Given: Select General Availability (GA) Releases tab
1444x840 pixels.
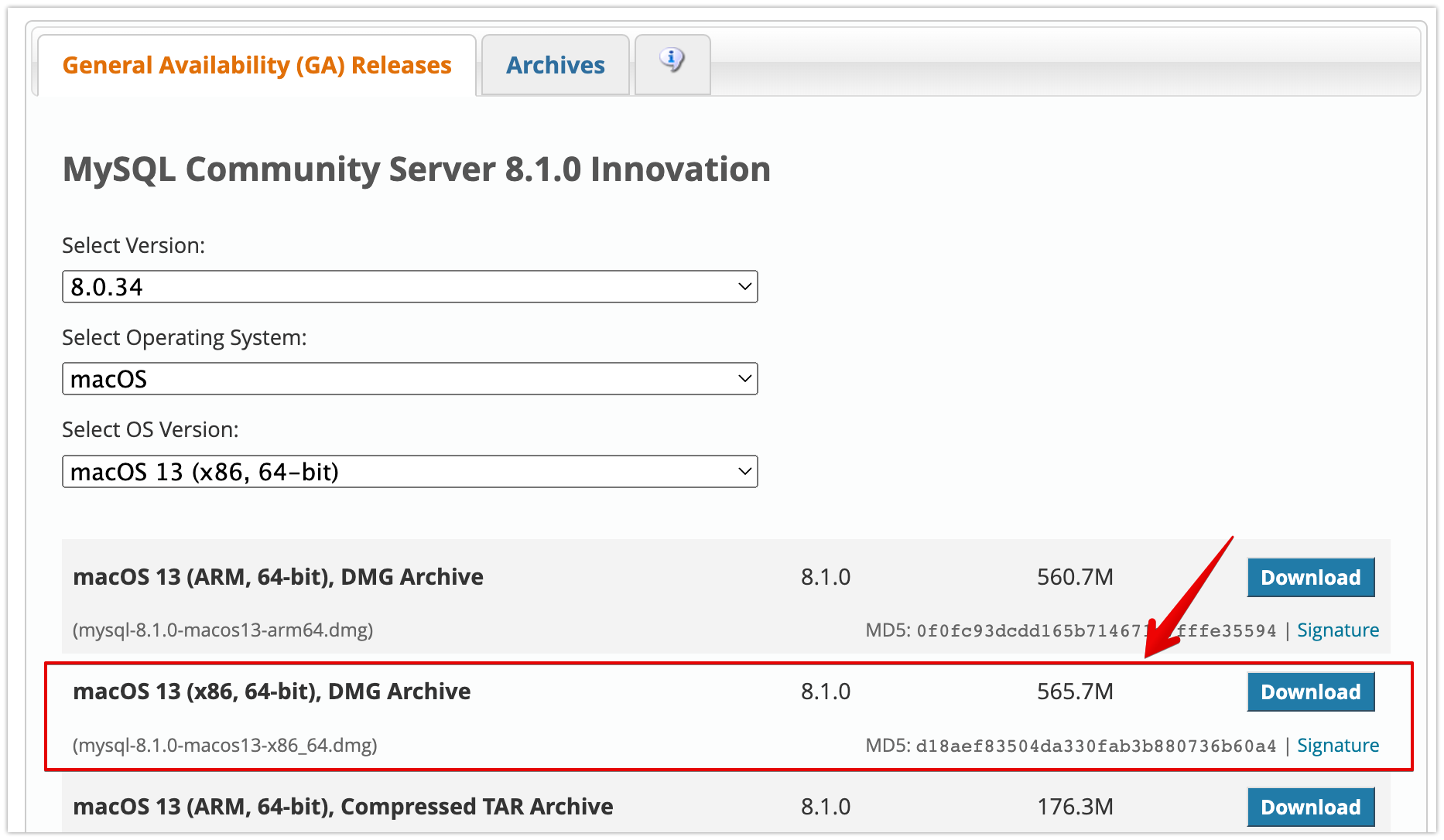Looking at the screenshot, I should point(257,66).
